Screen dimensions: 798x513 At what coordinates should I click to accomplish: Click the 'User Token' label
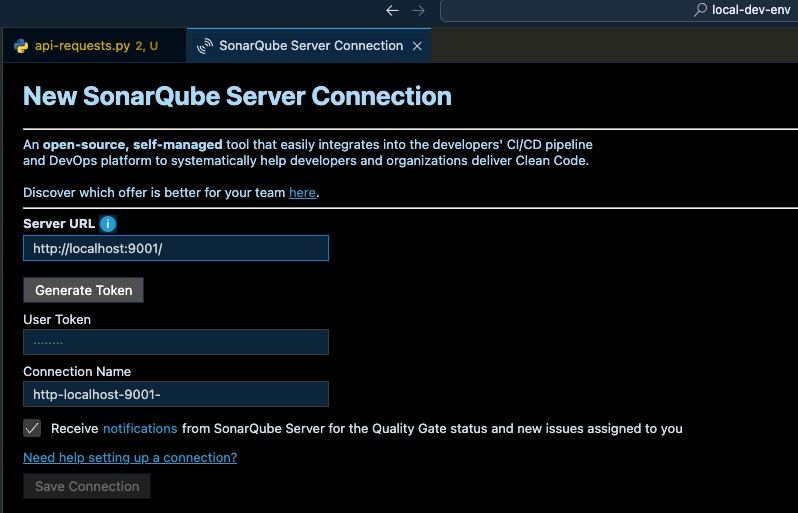coord(57,320)
